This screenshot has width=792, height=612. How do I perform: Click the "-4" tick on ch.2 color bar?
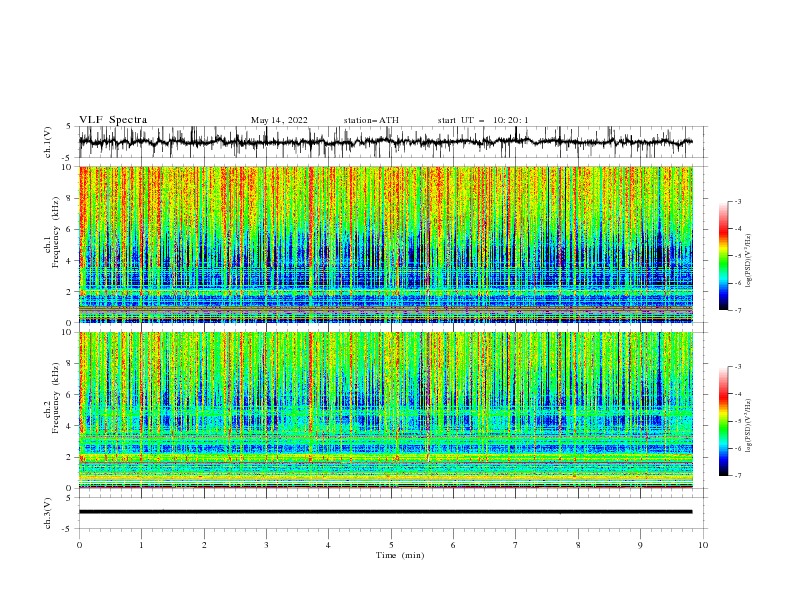pyautogui.click(x=737, y=394)
